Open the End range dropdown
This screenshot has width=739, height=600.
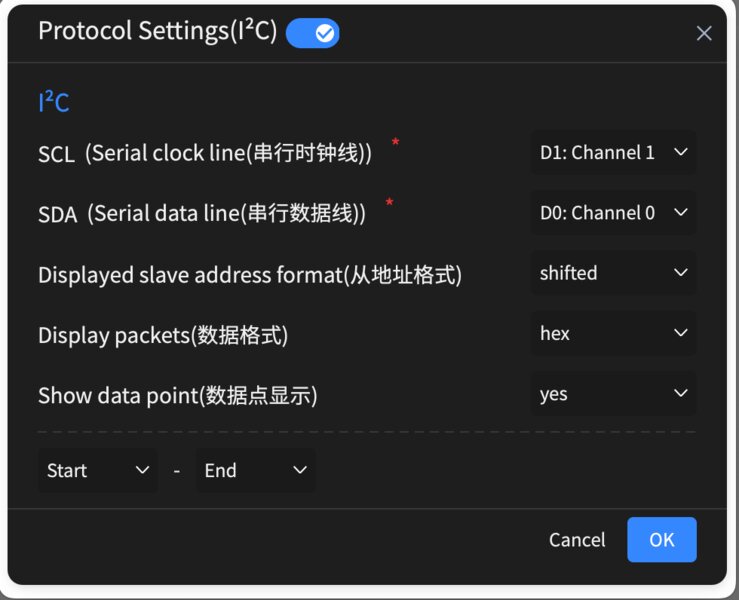[255, 471]
